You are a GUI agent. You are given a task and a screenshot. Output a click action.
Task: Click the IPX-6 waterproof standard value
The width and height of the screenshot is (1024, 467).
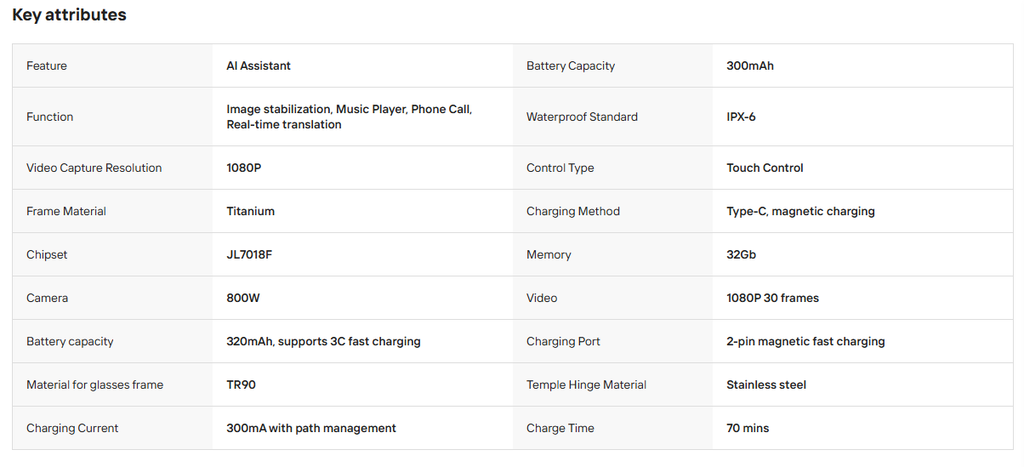click(x=741, y=117)
